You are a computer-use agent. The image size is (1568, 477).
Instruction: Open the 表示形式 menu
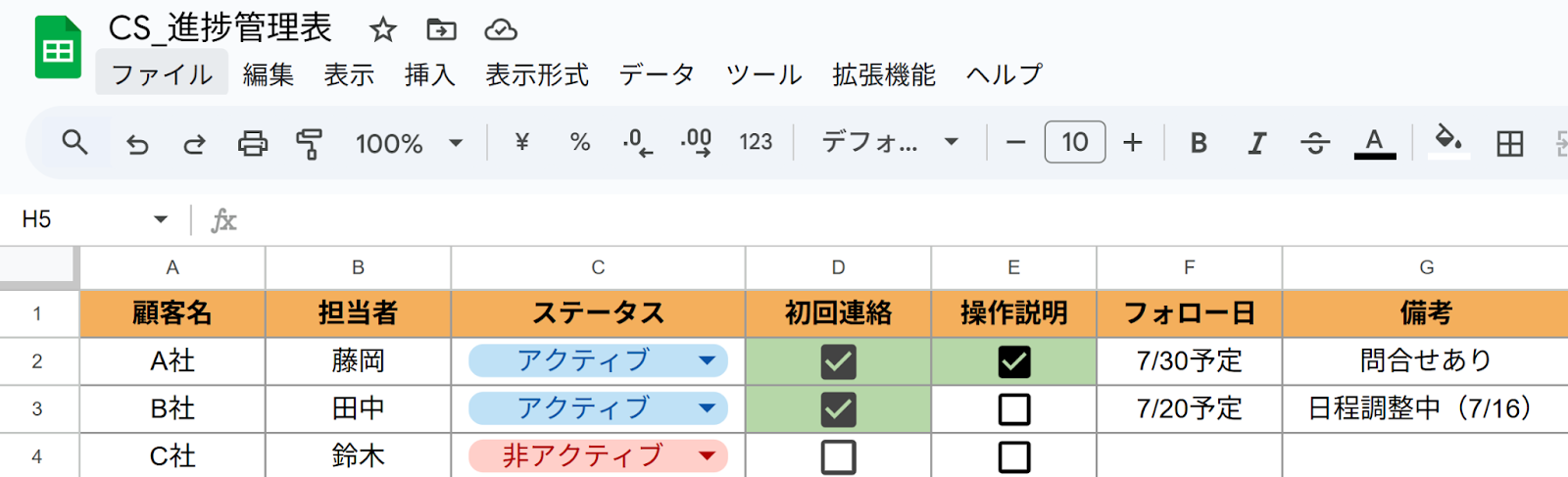point(537,74)
